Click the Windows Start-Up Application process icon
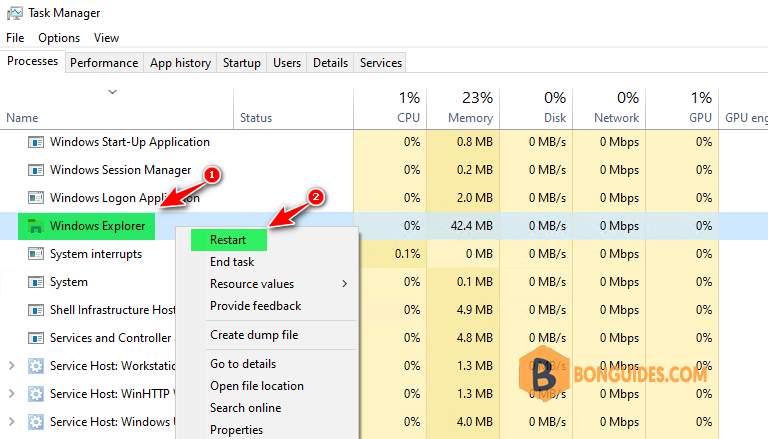768x439 pixels. coord(35,142)
